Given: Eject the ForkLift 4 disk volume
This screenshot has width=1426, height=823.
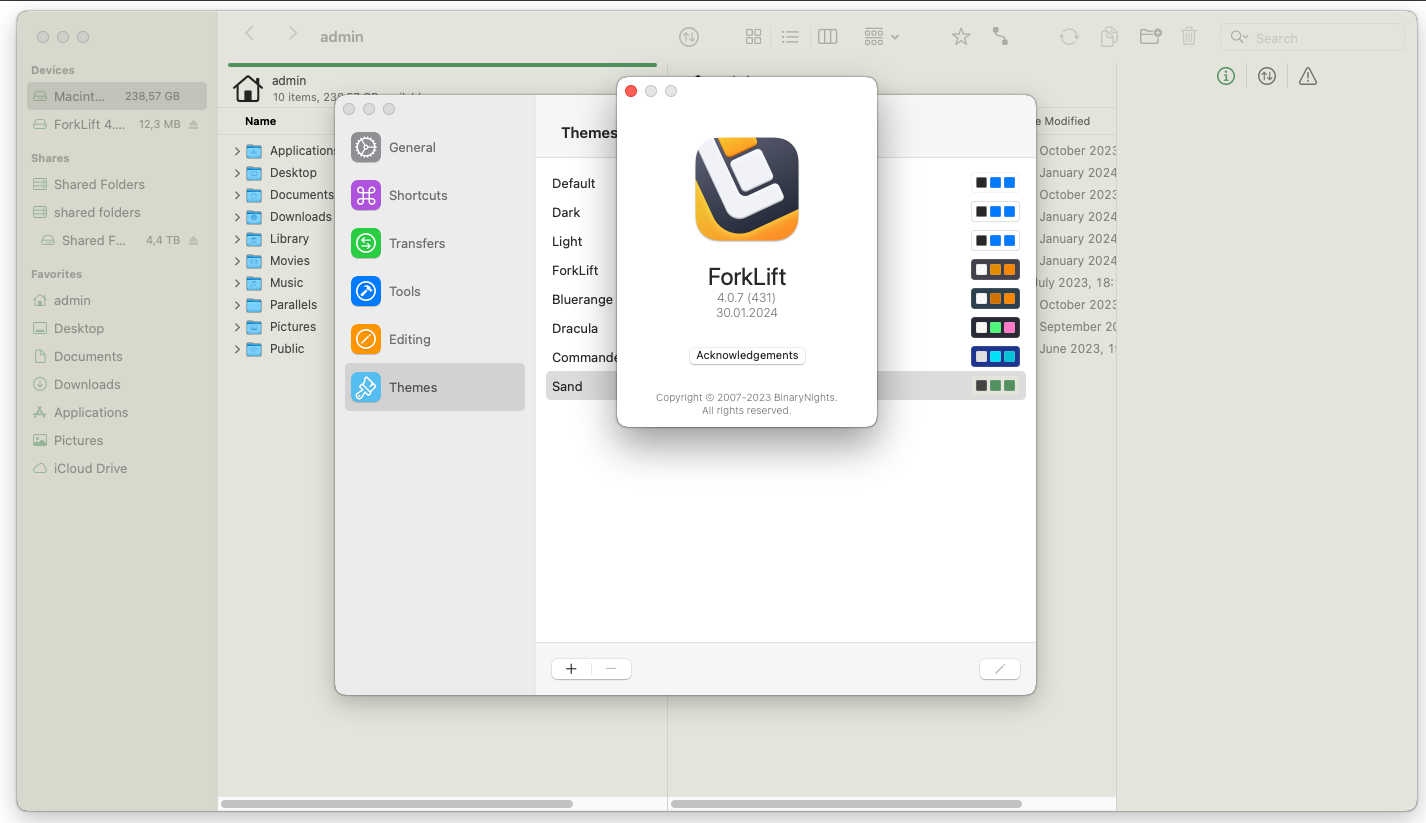Looking at the screenshot, I should [x=194, y=125].
